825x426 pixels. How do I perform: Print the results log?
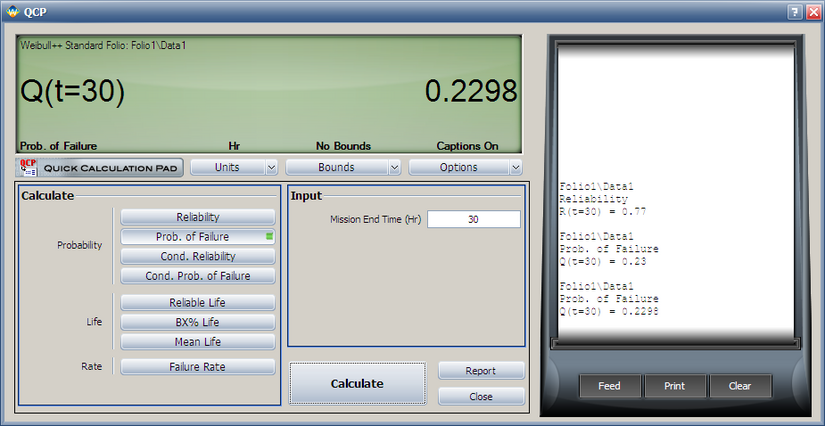(x=673, y=386)
